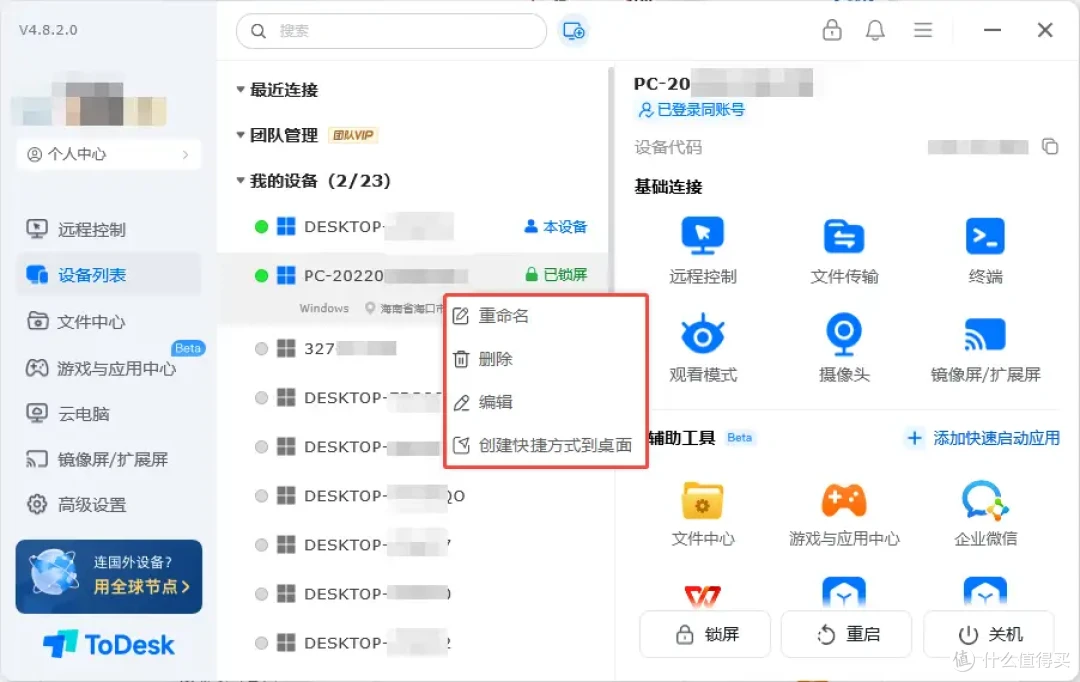Image resolution: width=1080 pixels, height=682 pixels.
Task: Copy the 设备代码 using the copy icon
Action: point(1050,146)
